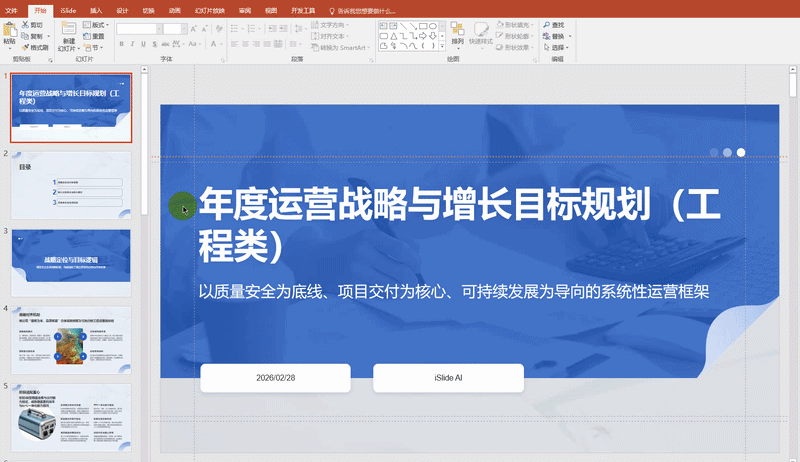Viewport: 800px width, 462px height.
Task: Toggle Center paragraph alignment
Action: (x=245, y=44)
